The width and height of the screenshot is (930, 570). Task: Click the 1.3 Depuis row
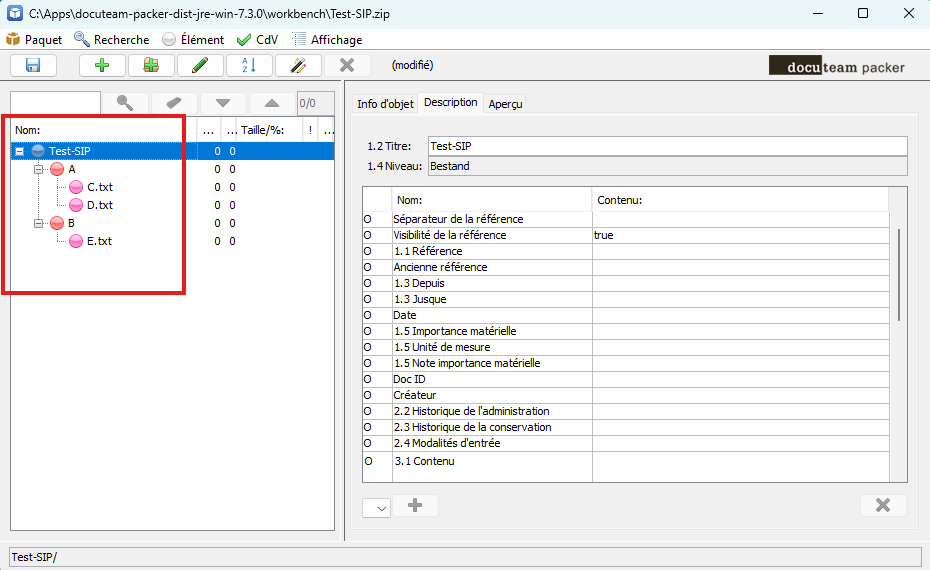point(626,284)
